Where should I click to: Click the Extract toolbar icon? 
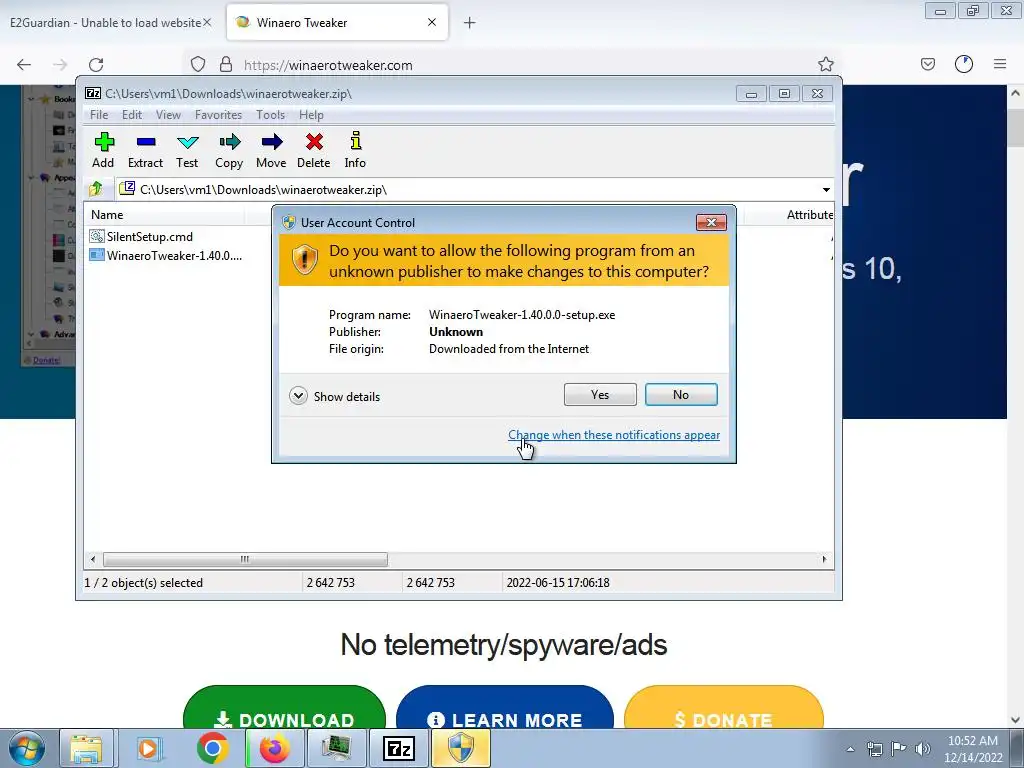tap(145, 150)
